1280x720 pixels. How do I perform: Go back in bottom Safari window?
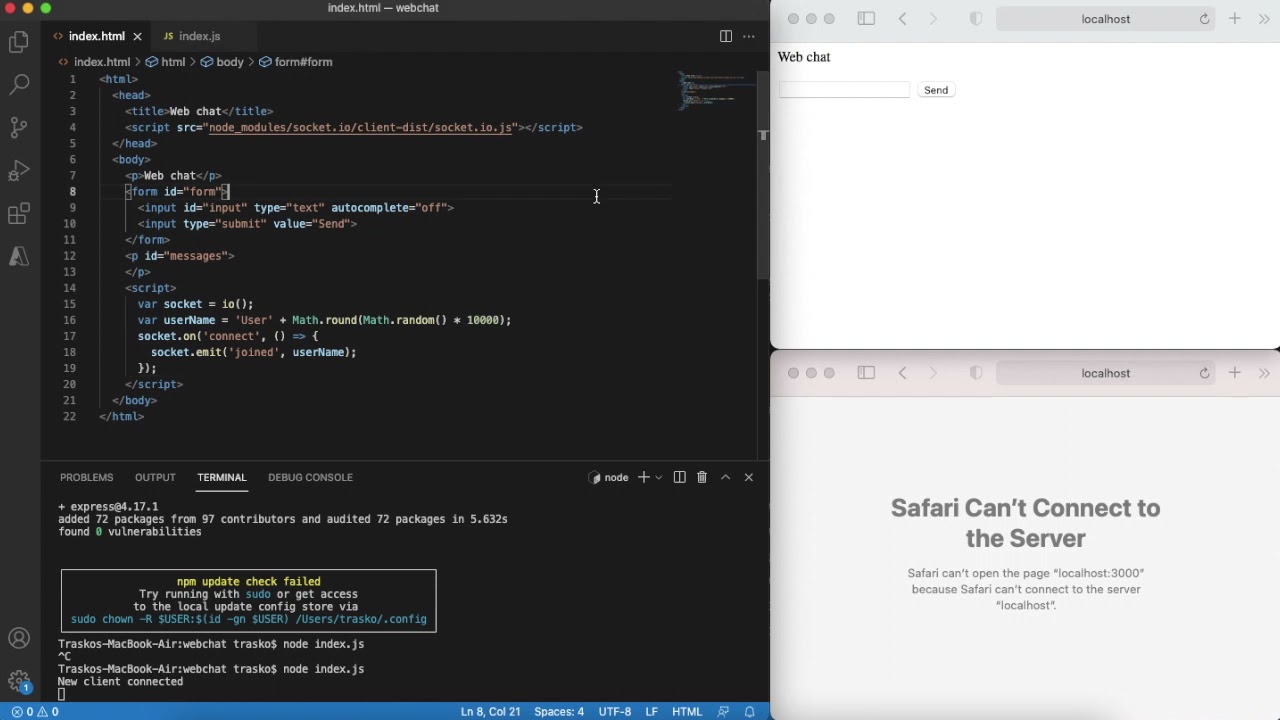pos(903,373)
